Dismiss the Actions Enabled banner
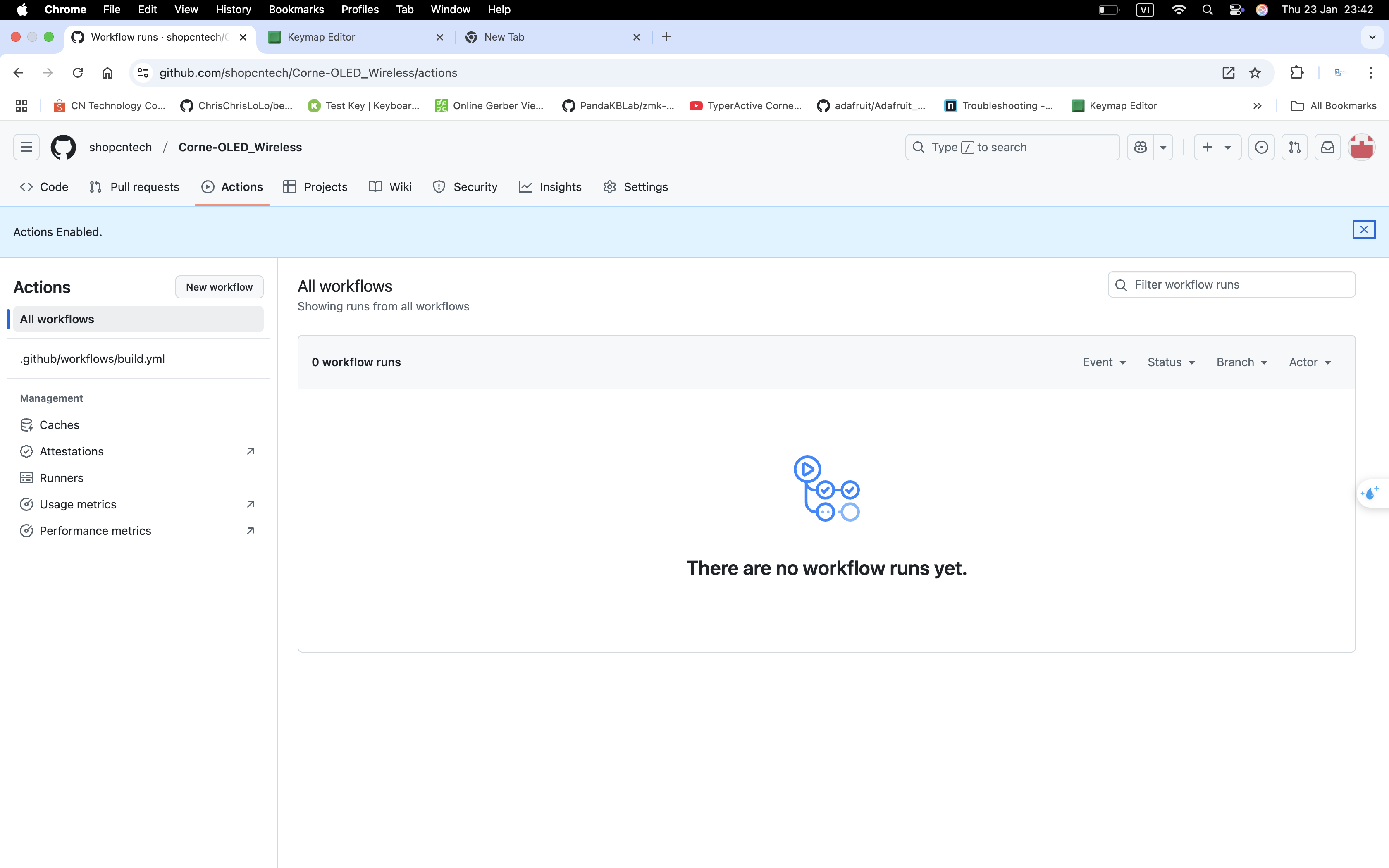Screen dimensions: 1389x868 1364,230
